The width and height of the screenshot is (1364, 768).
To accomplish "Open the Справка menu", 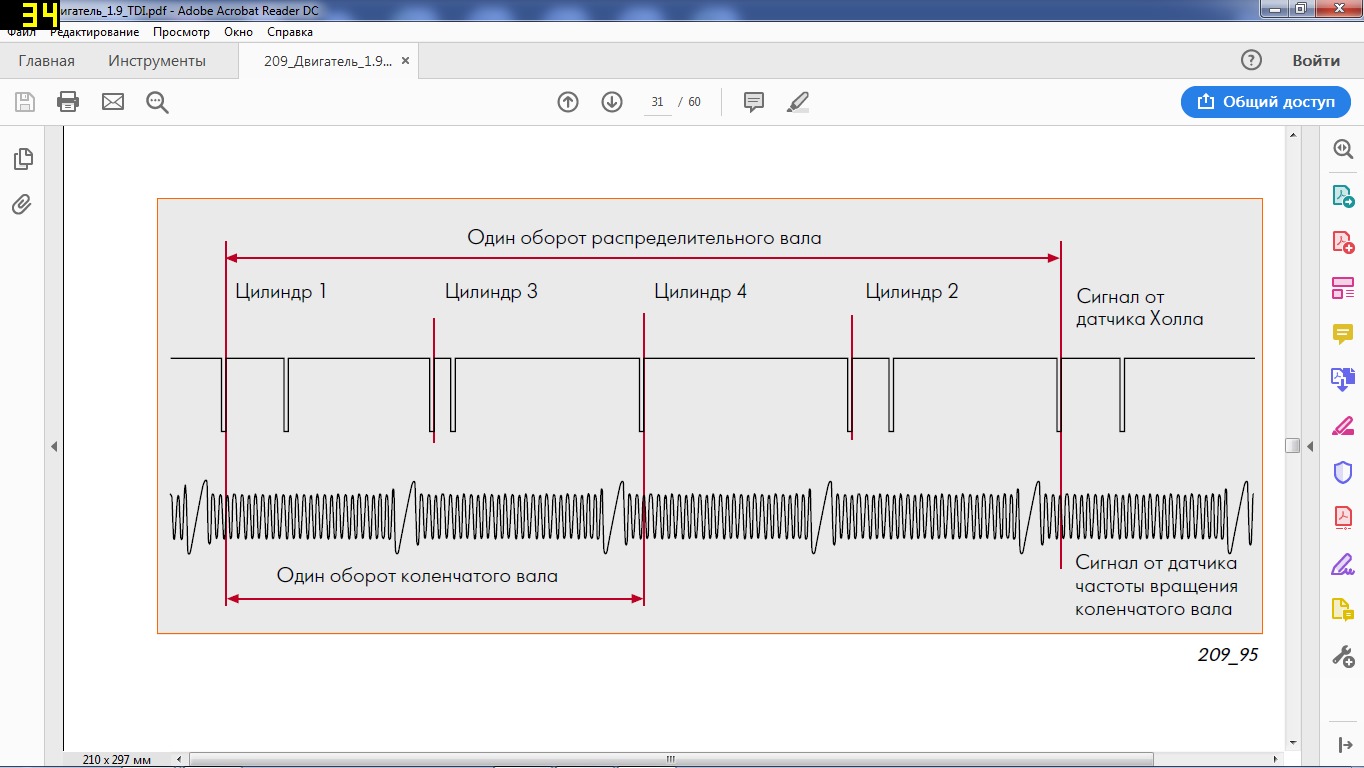I will 290,32.
